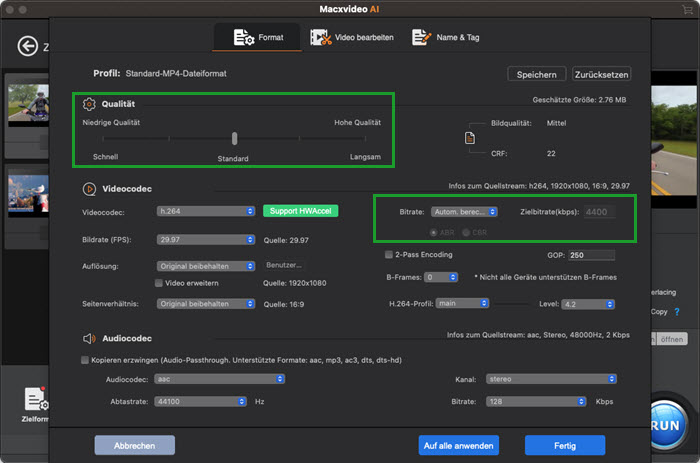
Task: Switch to the Format tab
Action: pyautogui.click(x=258, y=38)
